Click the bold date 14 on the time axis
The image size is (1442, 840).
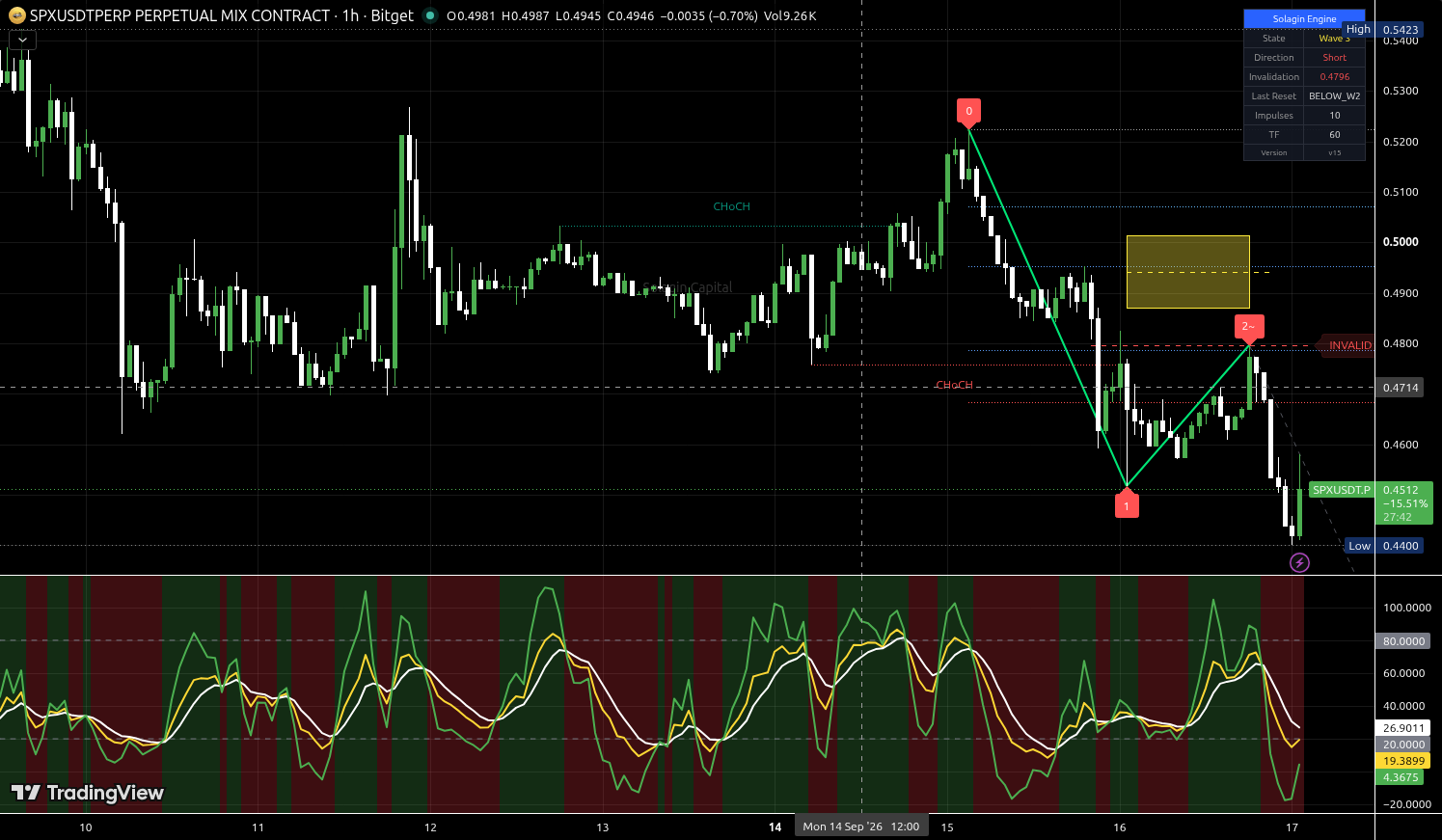pos(775,827)
